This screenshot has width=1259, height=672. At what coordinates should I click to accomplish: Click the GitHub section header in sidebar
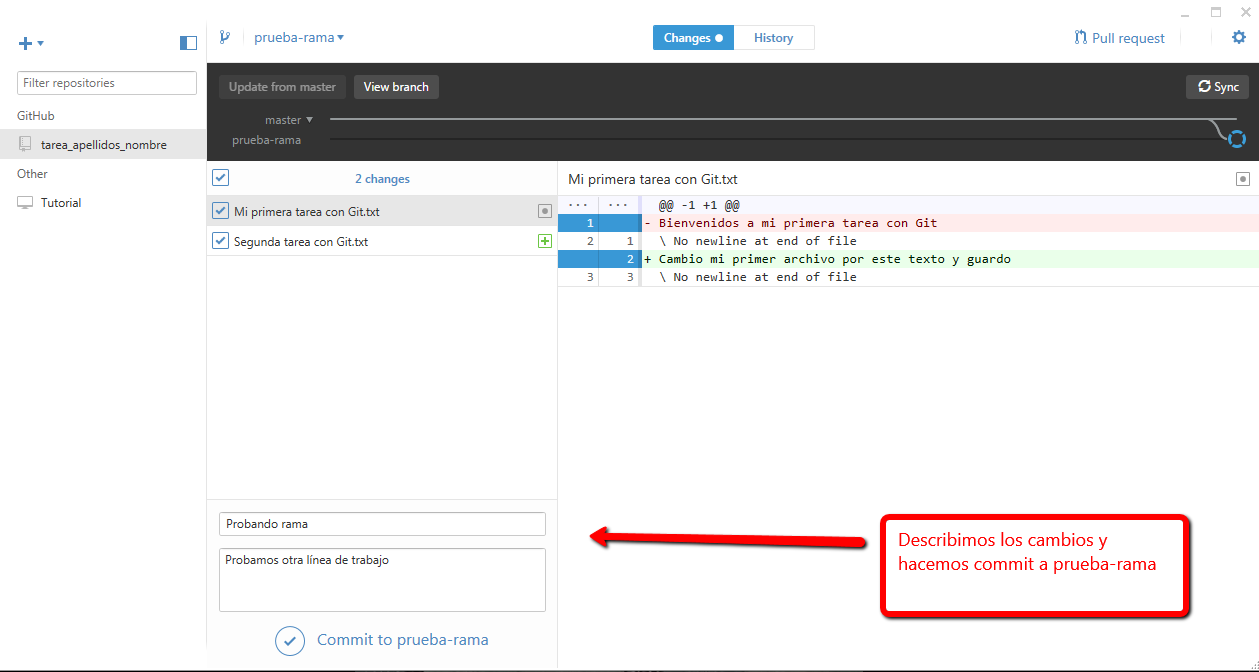point(36,116)
